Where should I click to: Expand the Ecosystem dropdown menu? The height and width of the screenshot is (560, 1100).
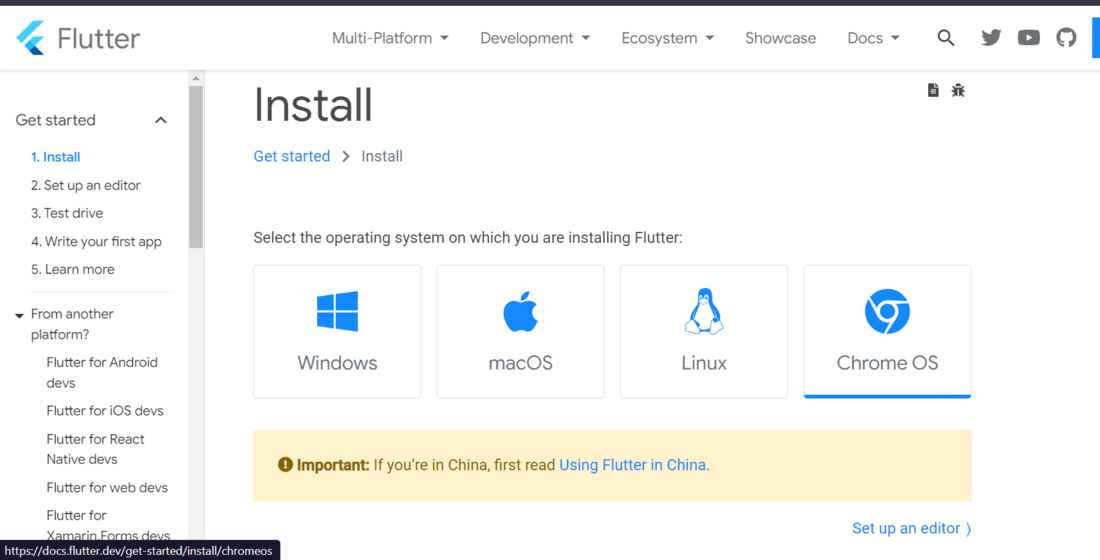click(667, 38)
